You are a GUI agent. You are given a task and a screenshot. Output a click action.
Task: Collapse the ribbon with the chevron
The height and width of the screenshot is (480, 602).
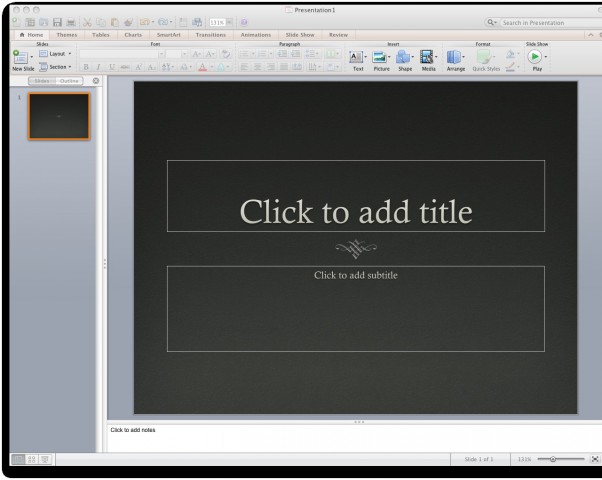590,35
